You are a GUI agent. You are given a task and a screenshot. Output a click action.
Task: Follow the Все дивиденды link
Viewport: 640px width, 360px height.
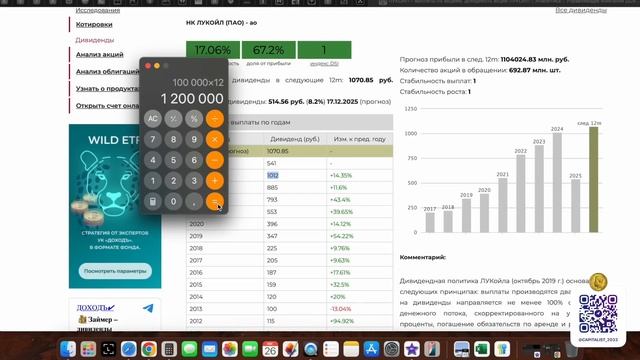581,10
